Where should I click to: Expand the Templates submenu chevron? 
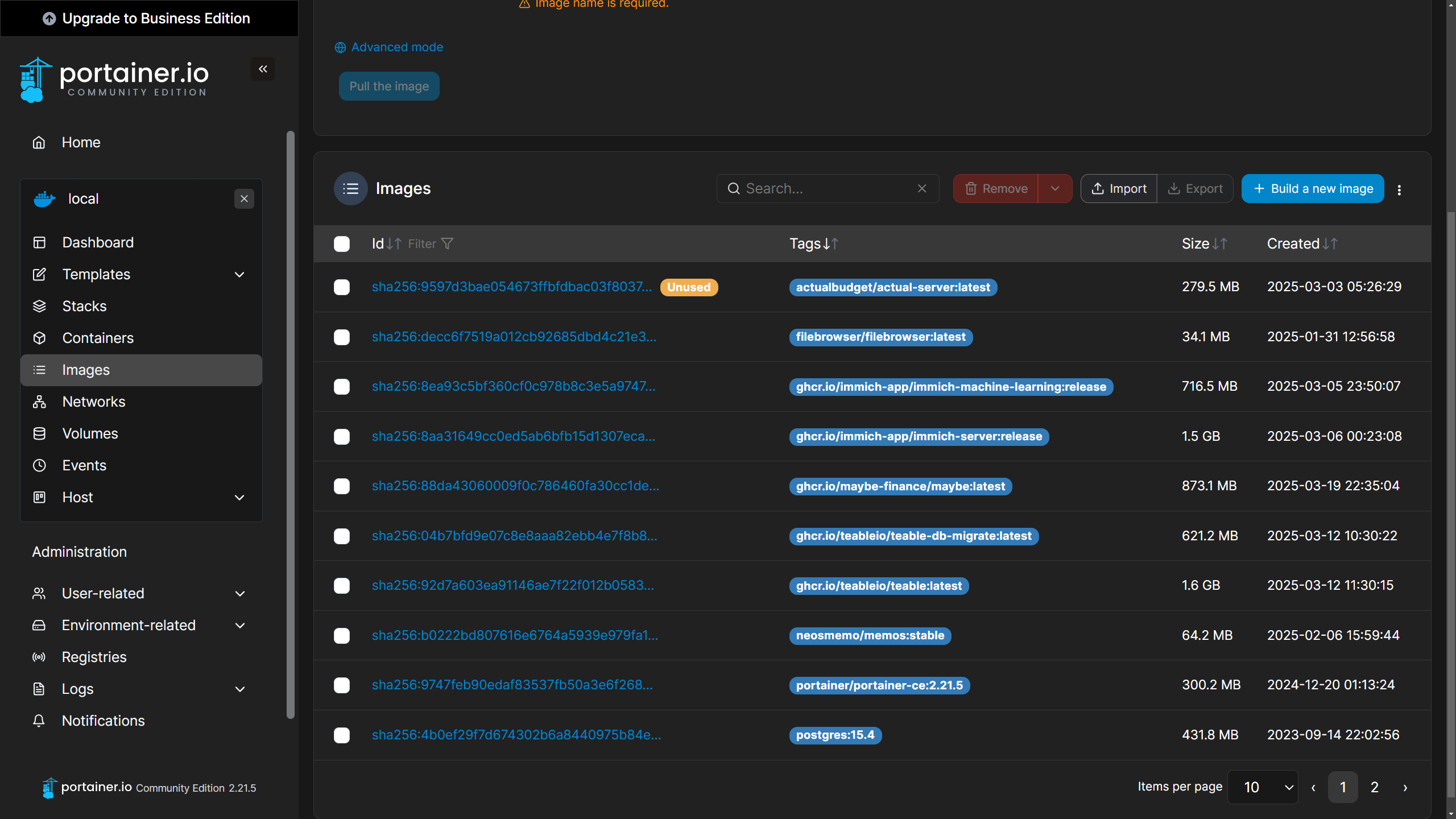click(x=239, y=274)
